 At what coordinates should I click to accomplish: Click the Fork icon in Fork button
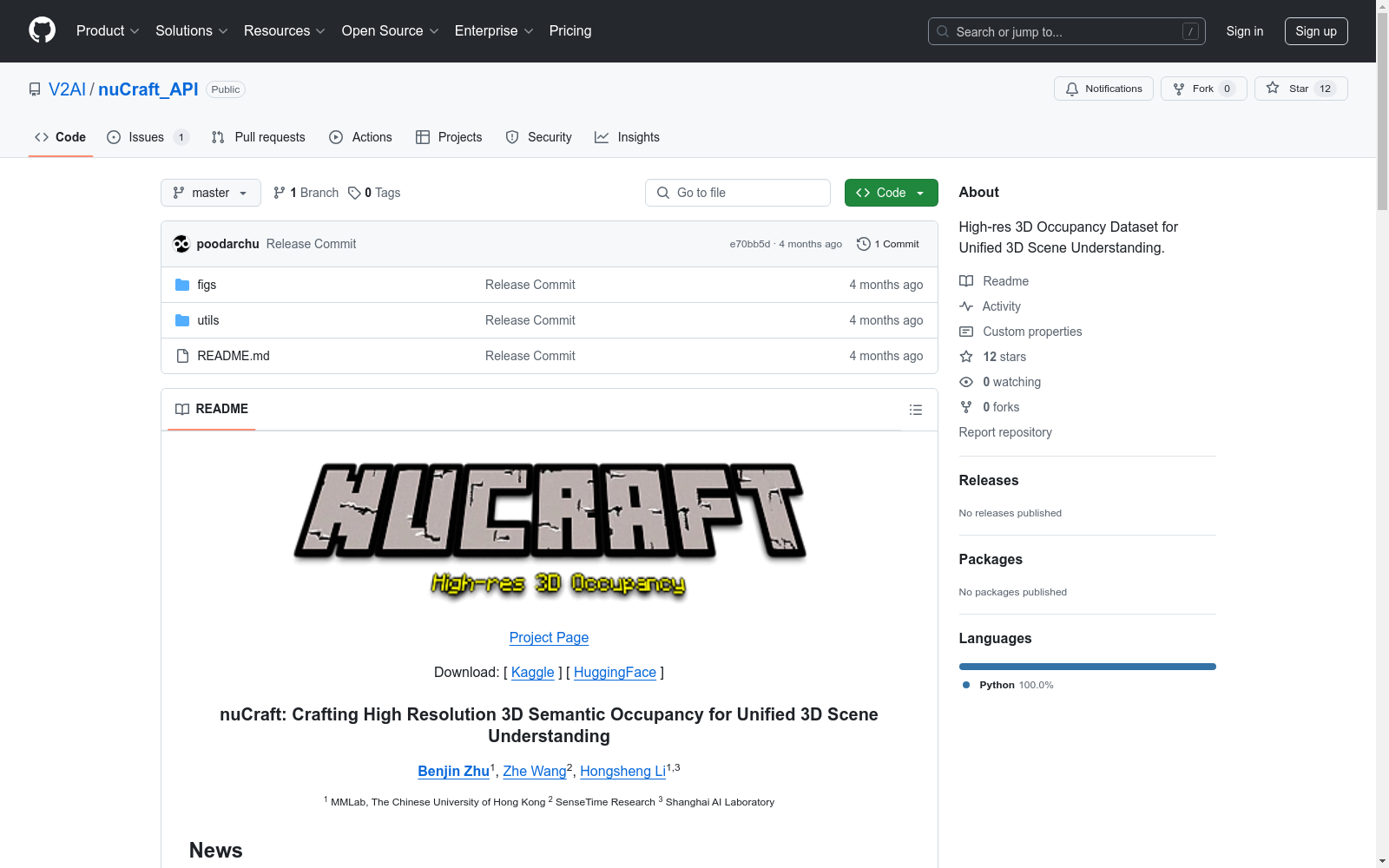coord(1179,89)
